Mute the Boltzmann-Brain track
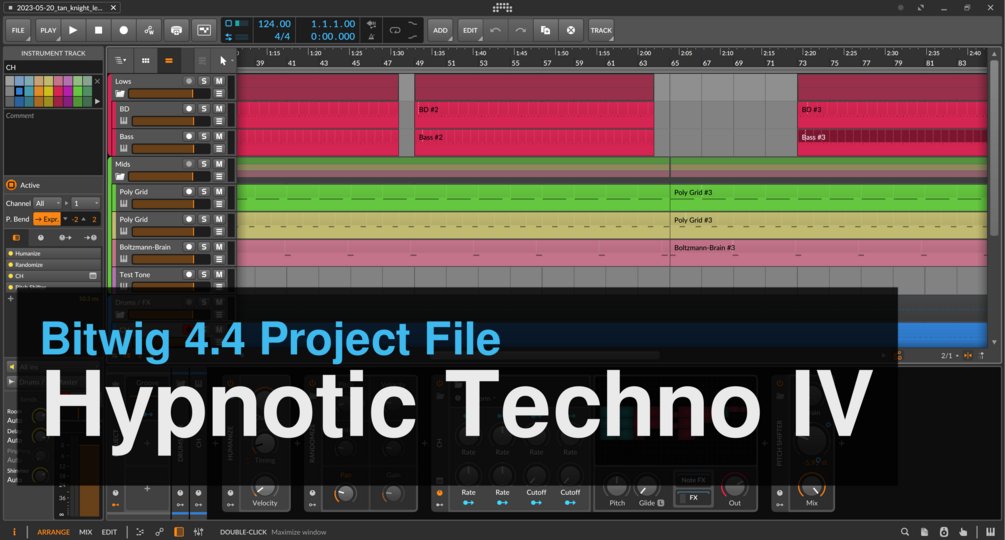This screenshot has height=540, width=1005. click(219, 247)
